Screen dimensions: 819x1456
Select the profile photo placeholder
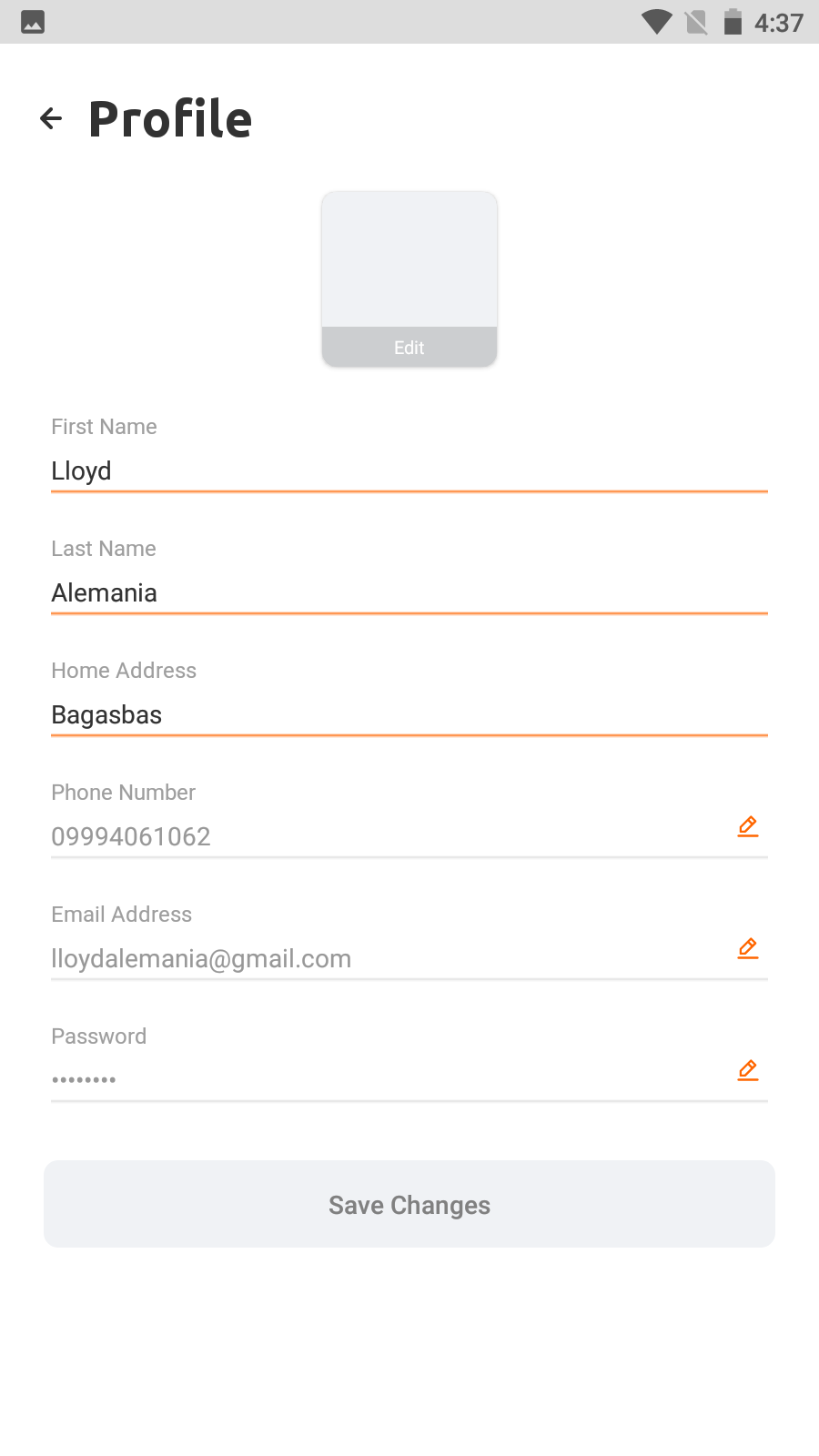click(409, 260)
